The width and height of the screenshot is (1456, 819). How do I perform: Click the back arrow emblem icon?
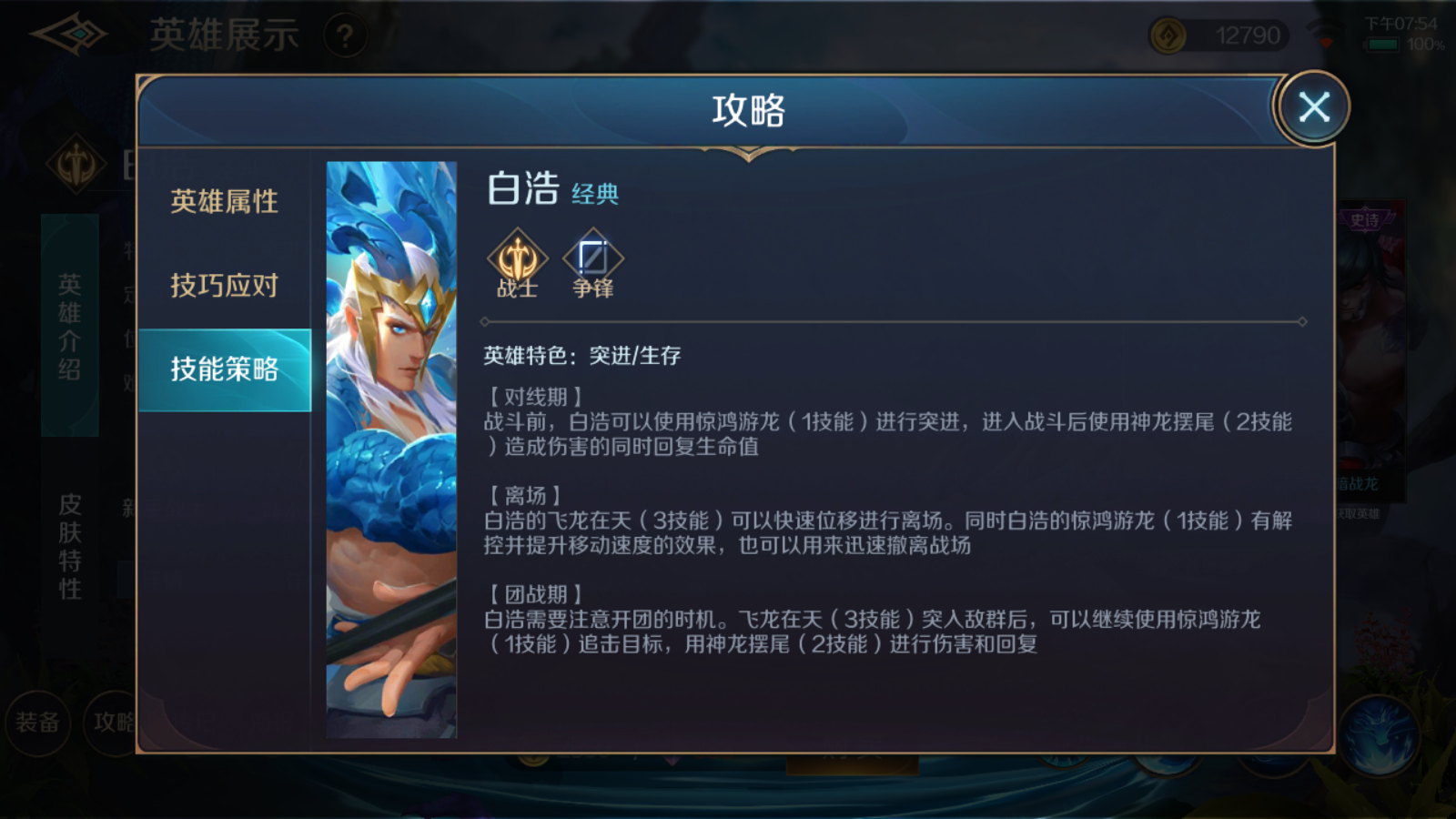tap(68, 35)
